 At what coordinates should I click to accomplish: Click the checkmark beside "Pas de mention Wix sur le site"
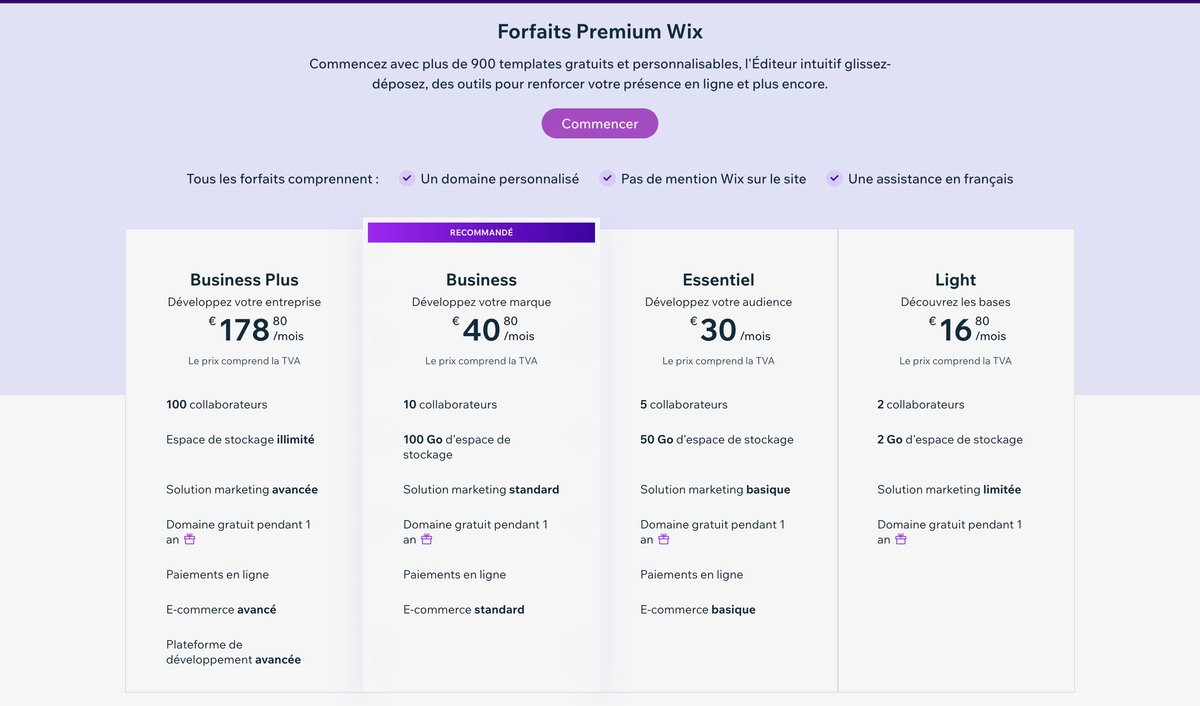point(607,177)
